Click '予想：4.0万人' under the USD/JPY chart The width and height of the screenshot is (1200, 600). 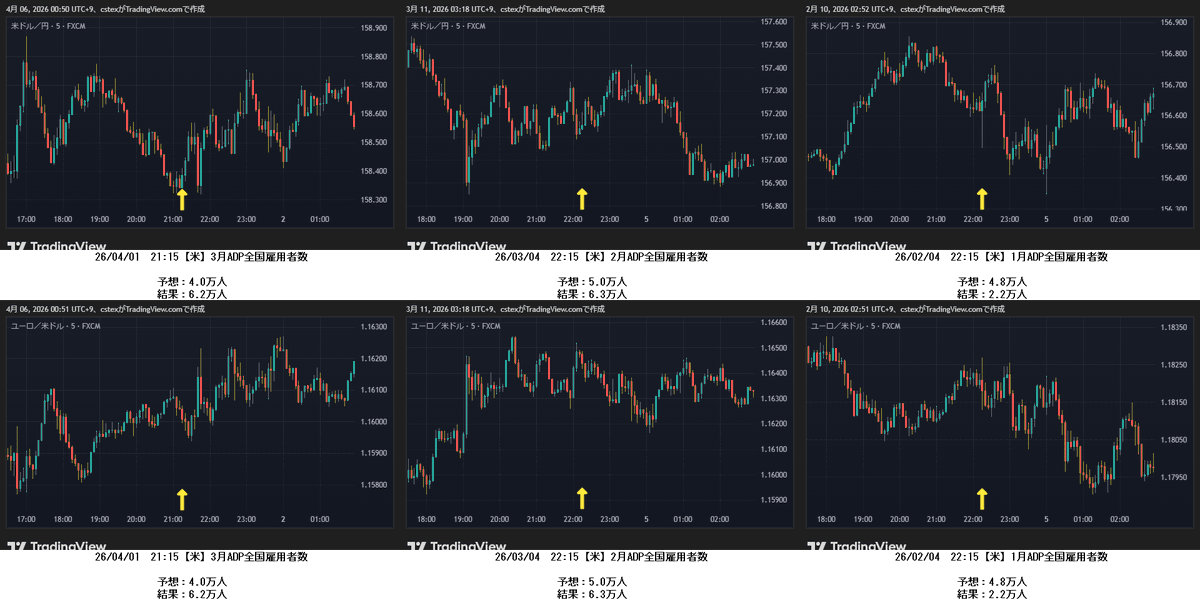click(x=192, y=282)
